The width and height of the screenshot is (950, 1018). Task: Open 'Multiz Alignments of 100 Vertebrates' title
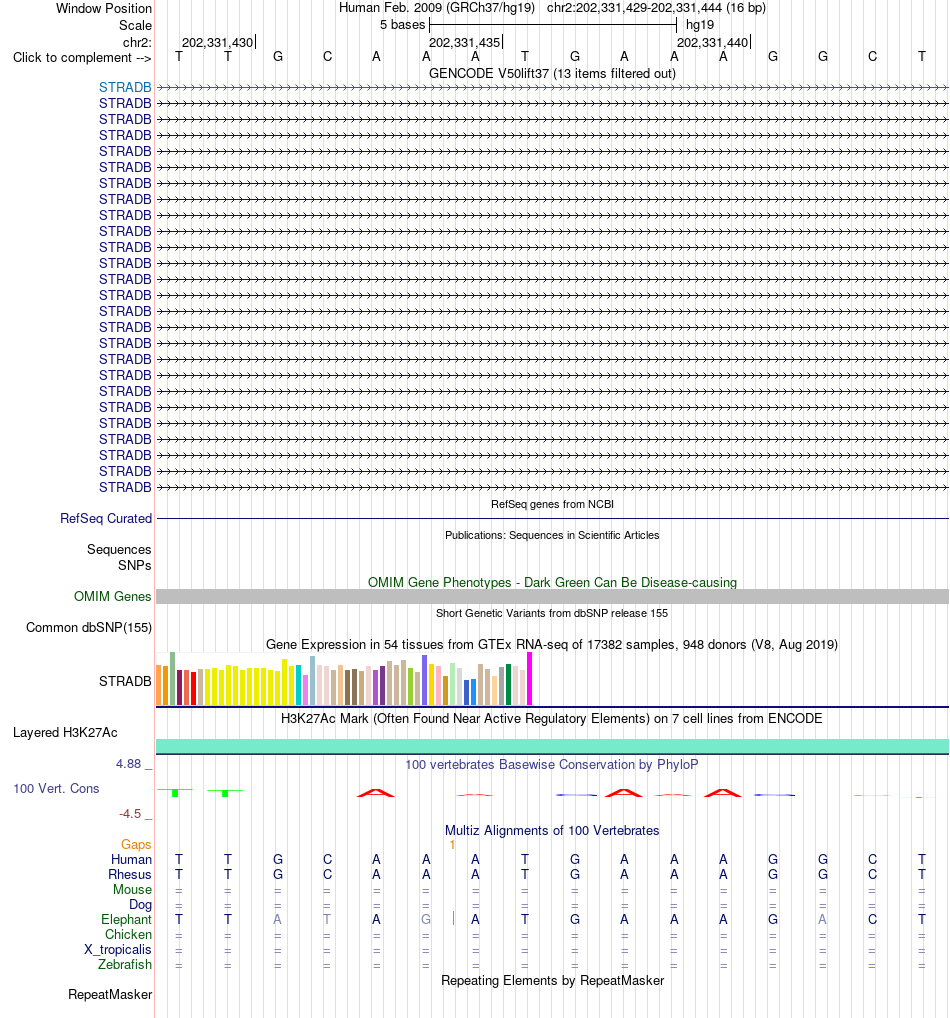pyautogui.click(x=552, y=830)
